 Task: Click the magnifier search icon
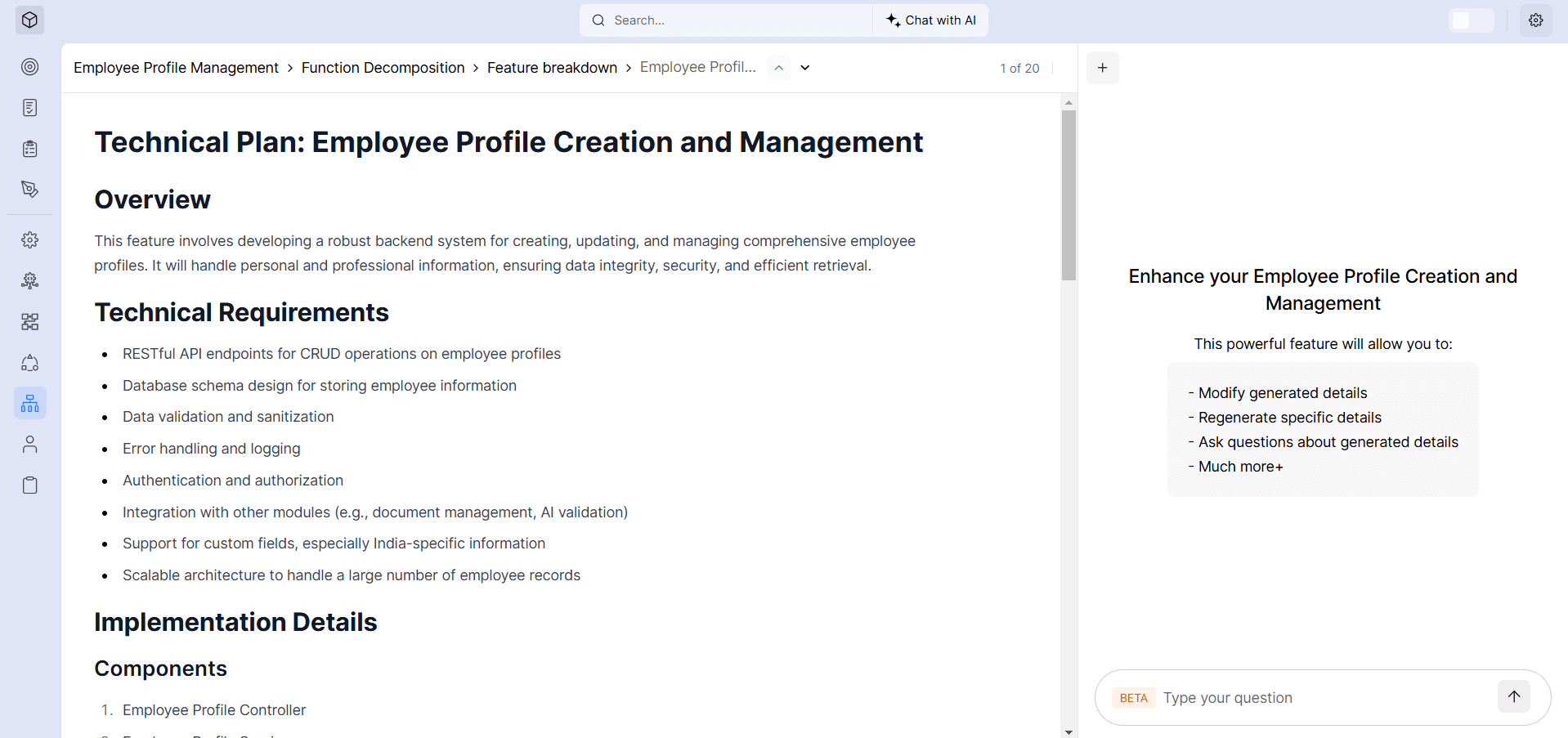pyautogui.click(x=598, y=20)
